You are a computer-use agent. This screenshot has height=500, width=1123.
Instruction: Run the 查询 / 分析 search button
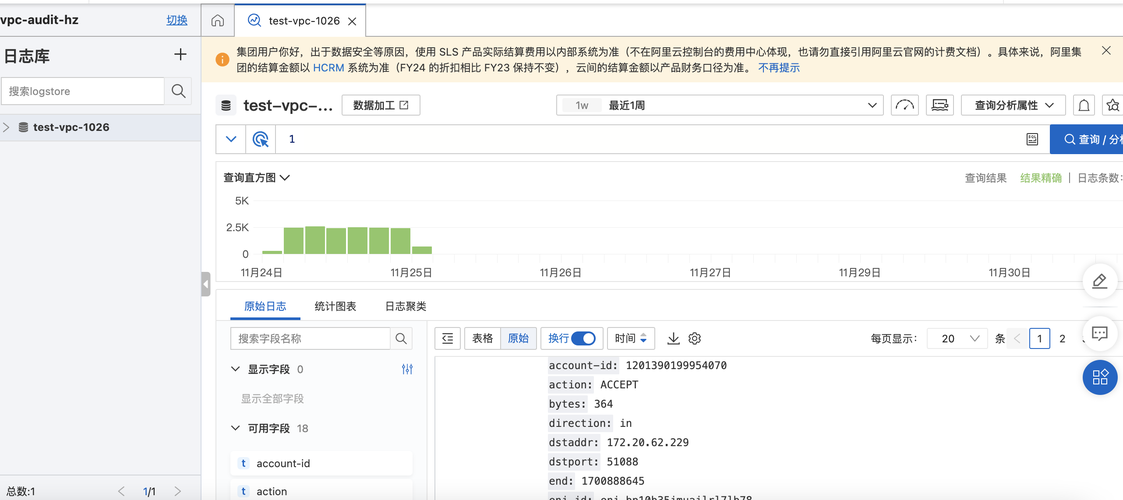click(1086, 139)
